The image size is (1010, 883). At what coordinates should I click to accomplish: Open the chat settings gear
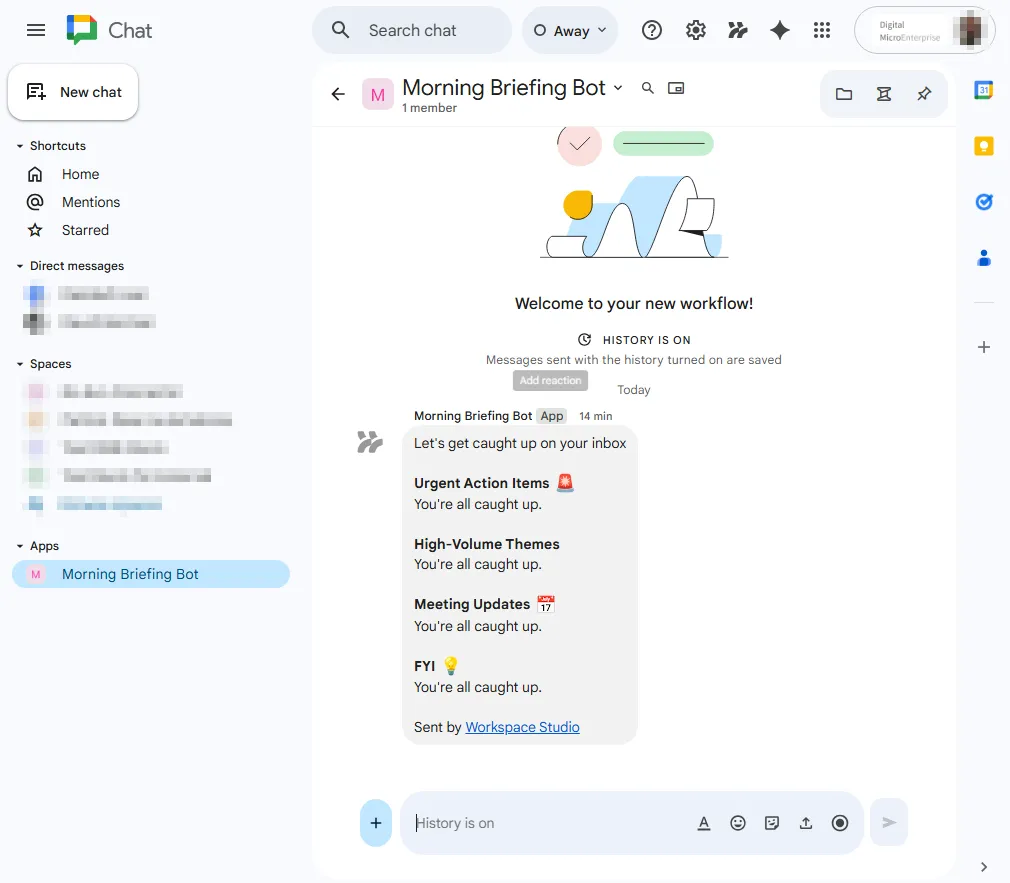[696, 30]
